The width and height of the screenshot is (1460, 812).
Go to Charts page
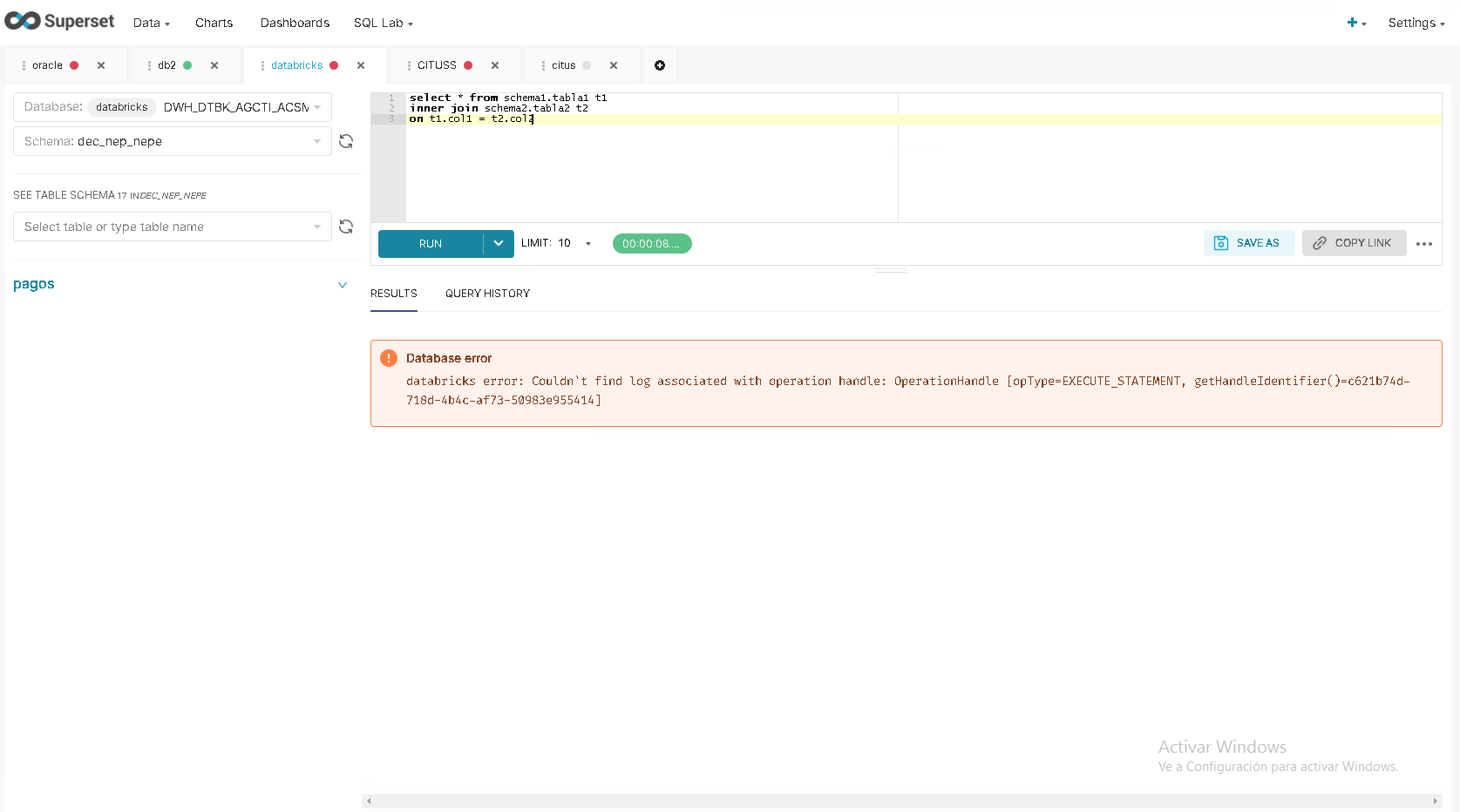214,23
